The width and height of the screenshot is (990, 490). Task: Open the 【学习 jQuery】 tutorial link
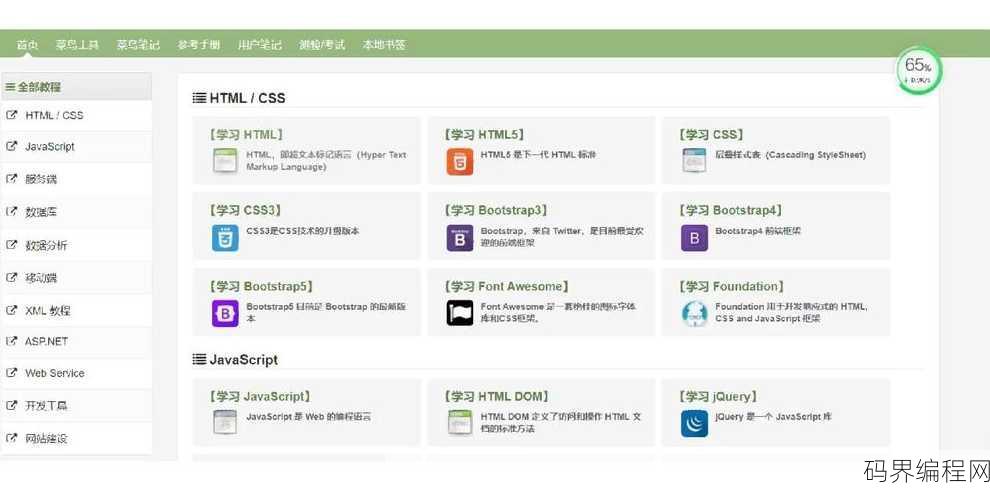pyautogui.click(x=718, y=397)
